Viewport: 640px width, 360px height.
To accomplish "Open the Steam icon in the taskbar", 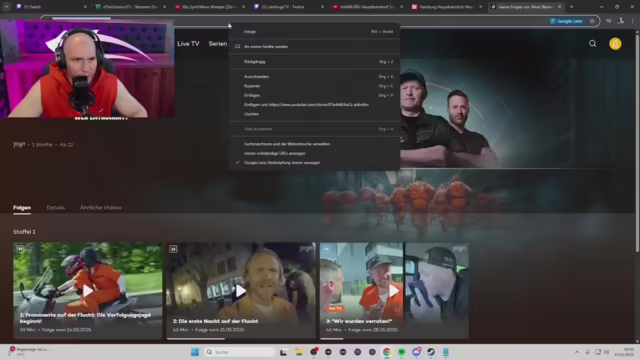I will click(x=431, y=352).
